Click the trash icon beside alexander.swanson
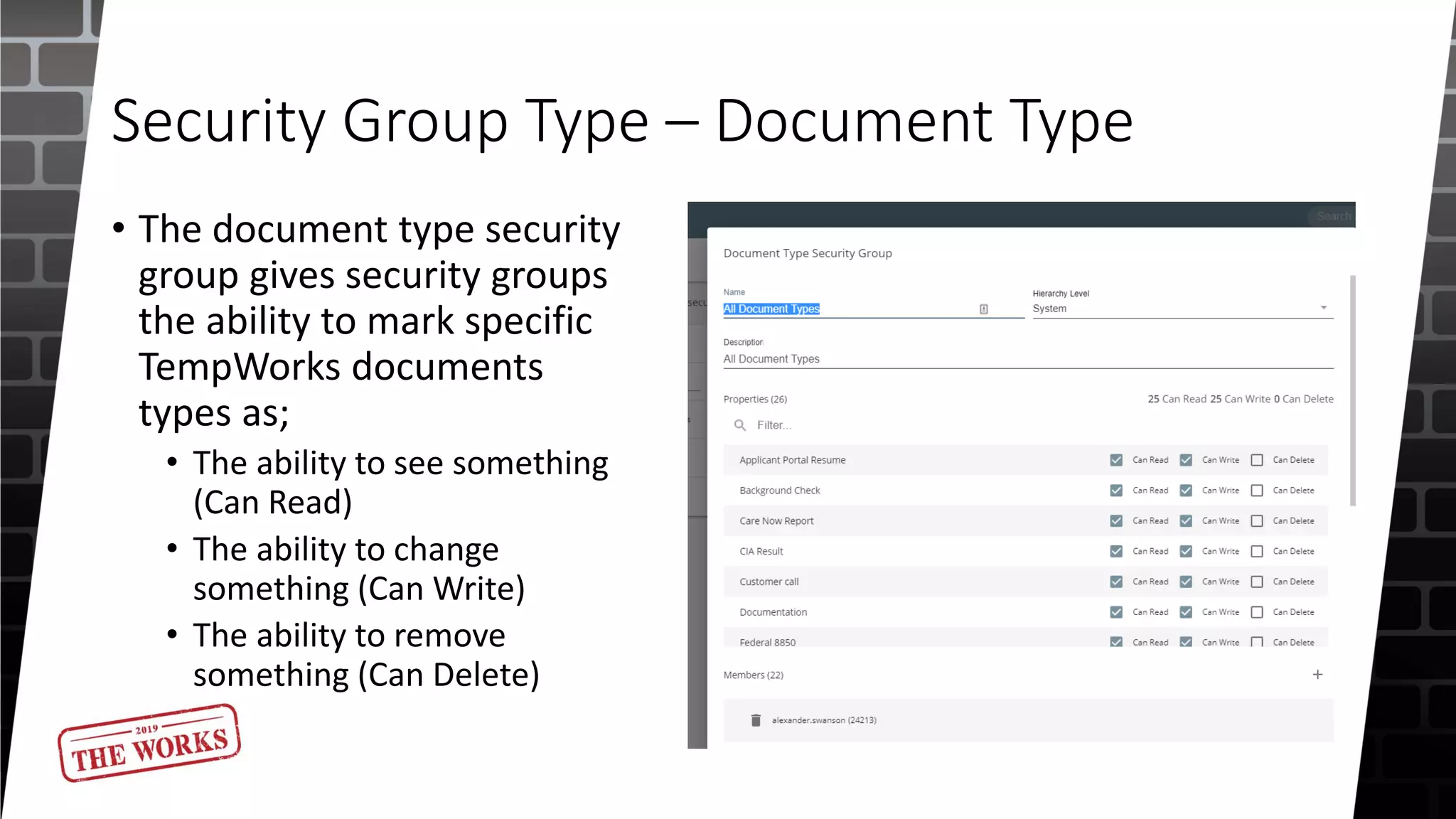The height and width of the screenshot is (819, 1456). pyautogui.click(x=756, y=720)
